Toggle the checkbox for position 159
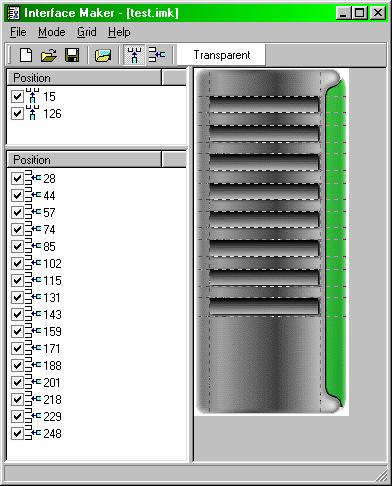Viewport: 392px width, 486px height. click(x=17, y=331)
